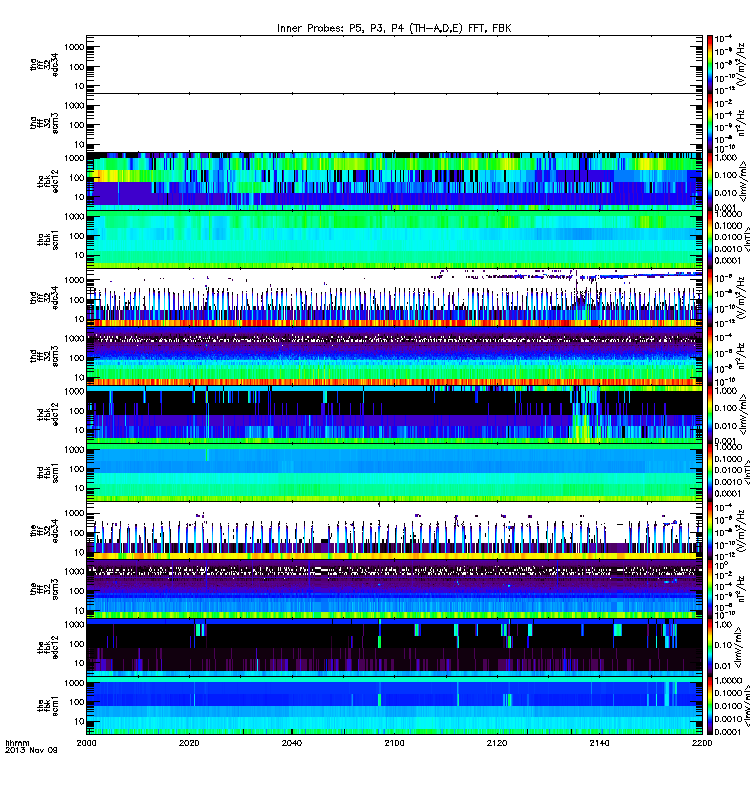Click the empty tha fff scm3 spectrogram panel
This screenshot has height=800, width=750.
tap(394, 123)
